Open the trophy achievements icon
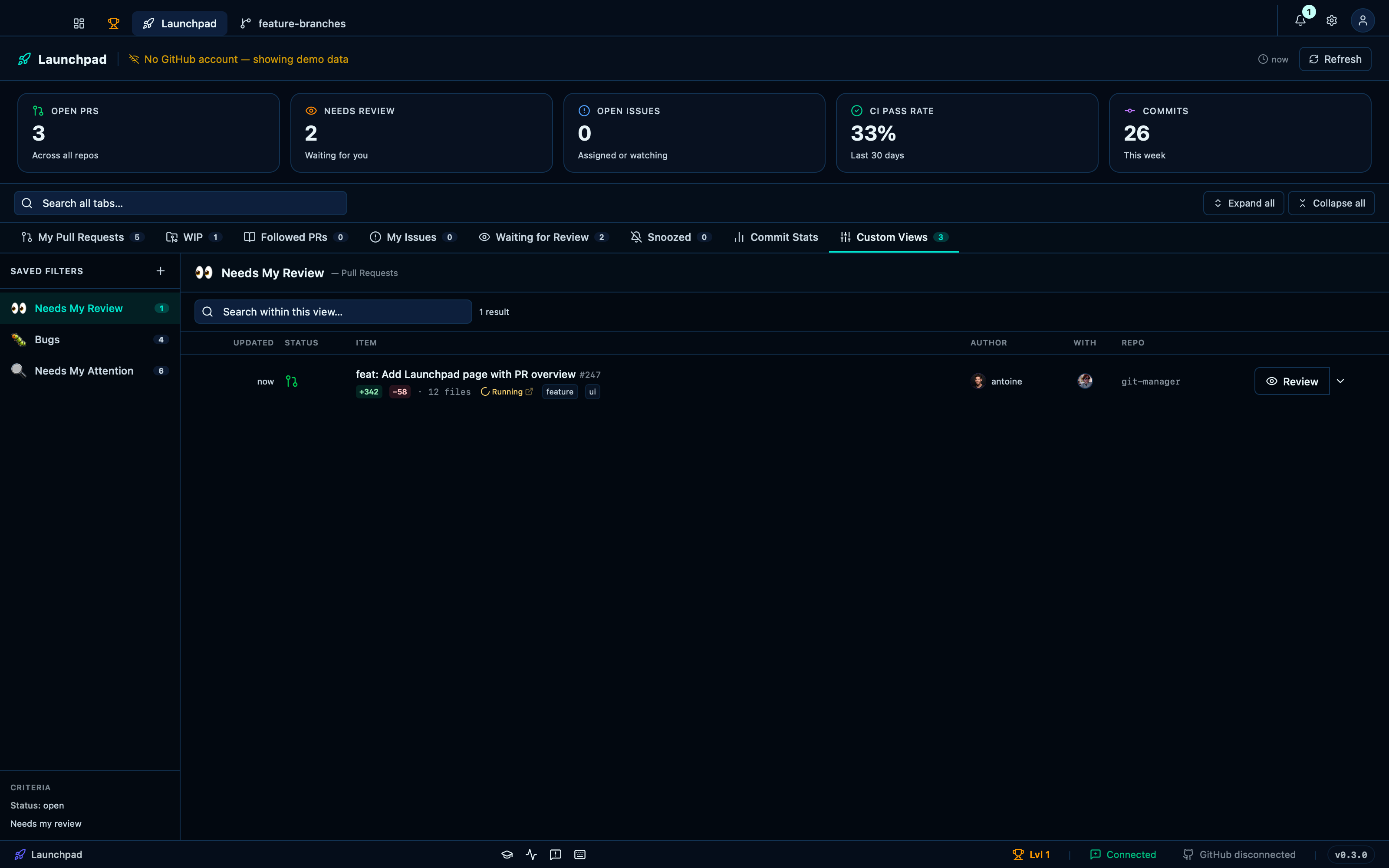This screenshot has height=868, width=1389. click(x=114, y=23)
